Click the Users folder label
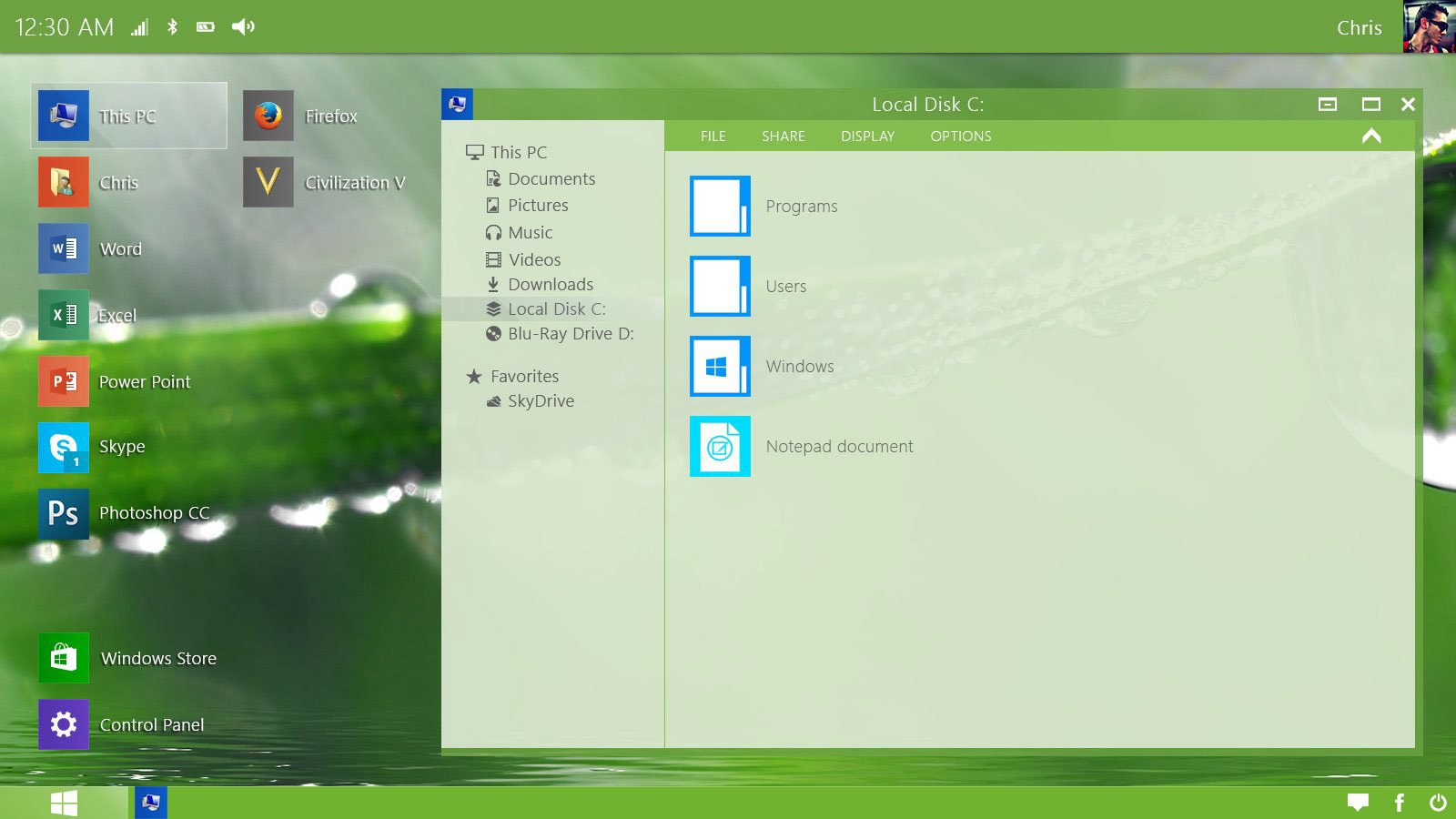The height and width of the screenshot is (819, 1456). [785, 286]
